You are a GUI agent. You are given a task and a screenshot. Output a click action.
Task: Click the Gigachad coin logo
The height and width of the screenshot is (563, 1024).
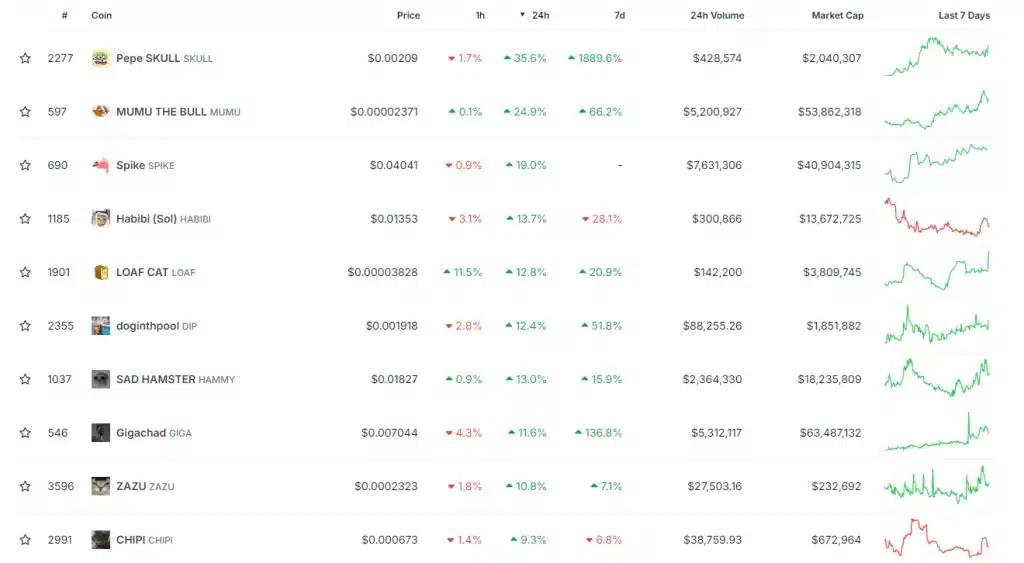coord(101,433)
